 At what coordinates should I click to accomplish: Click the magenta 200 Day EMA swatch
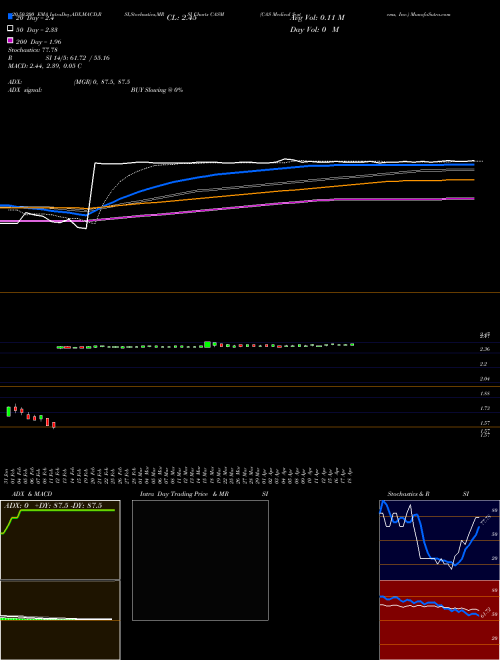click(10, 40)
